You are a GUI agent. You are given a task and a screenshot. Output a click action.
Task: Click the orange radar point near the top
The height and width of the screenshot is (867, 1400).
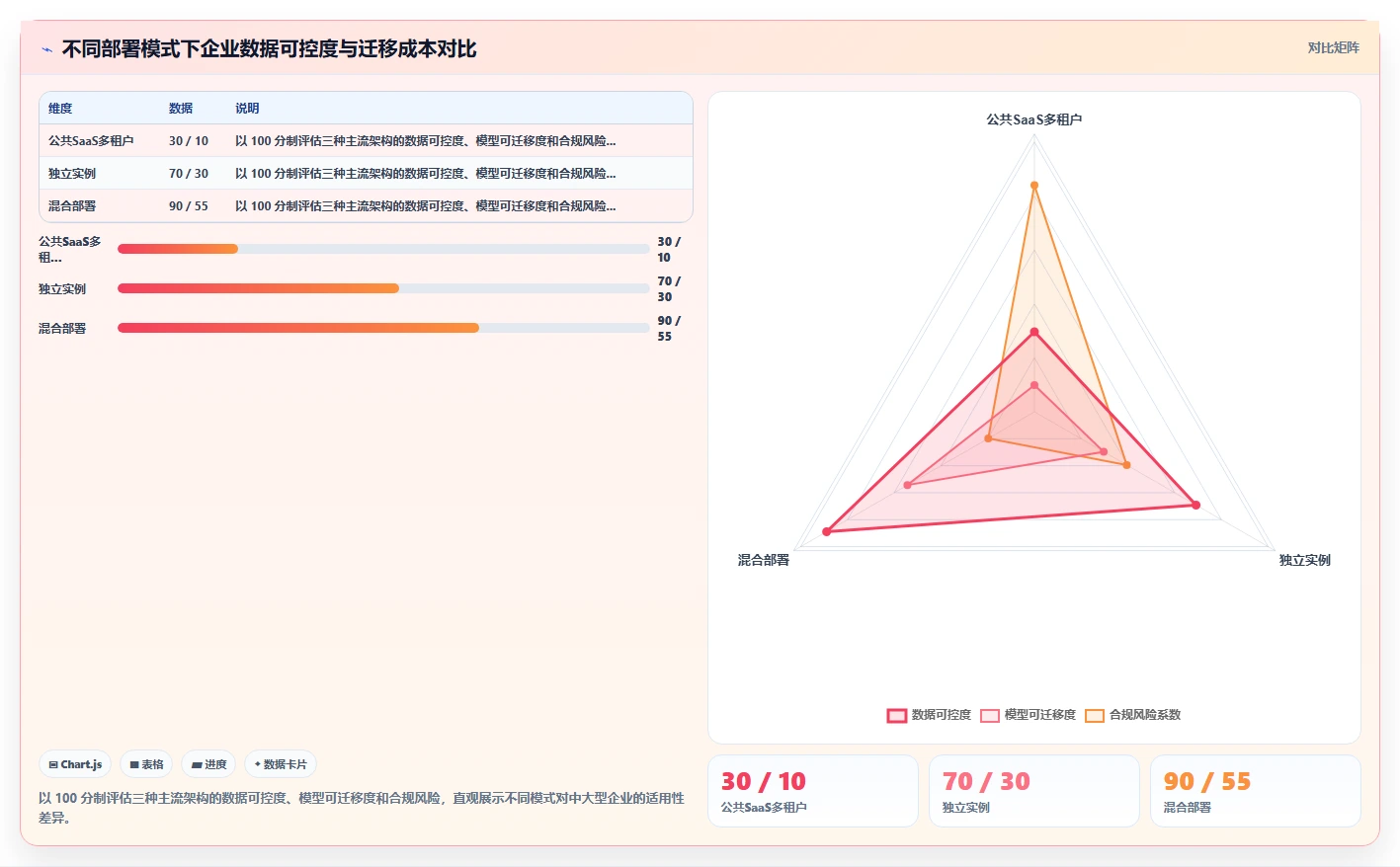pyautogui.click(x=1034, y=186)
